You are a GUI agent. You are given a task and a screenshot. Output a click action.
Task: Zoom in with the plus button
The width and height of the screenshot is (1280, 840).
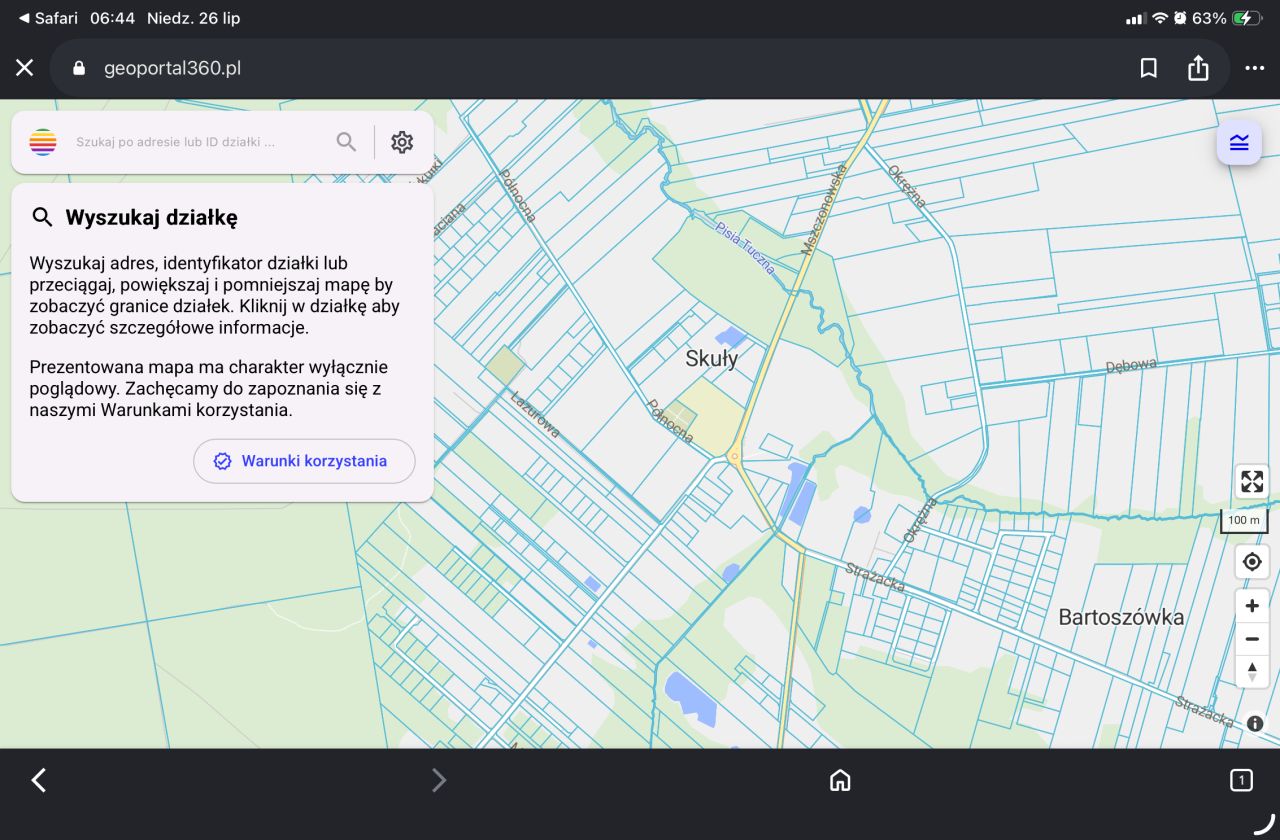(1252, 606)
